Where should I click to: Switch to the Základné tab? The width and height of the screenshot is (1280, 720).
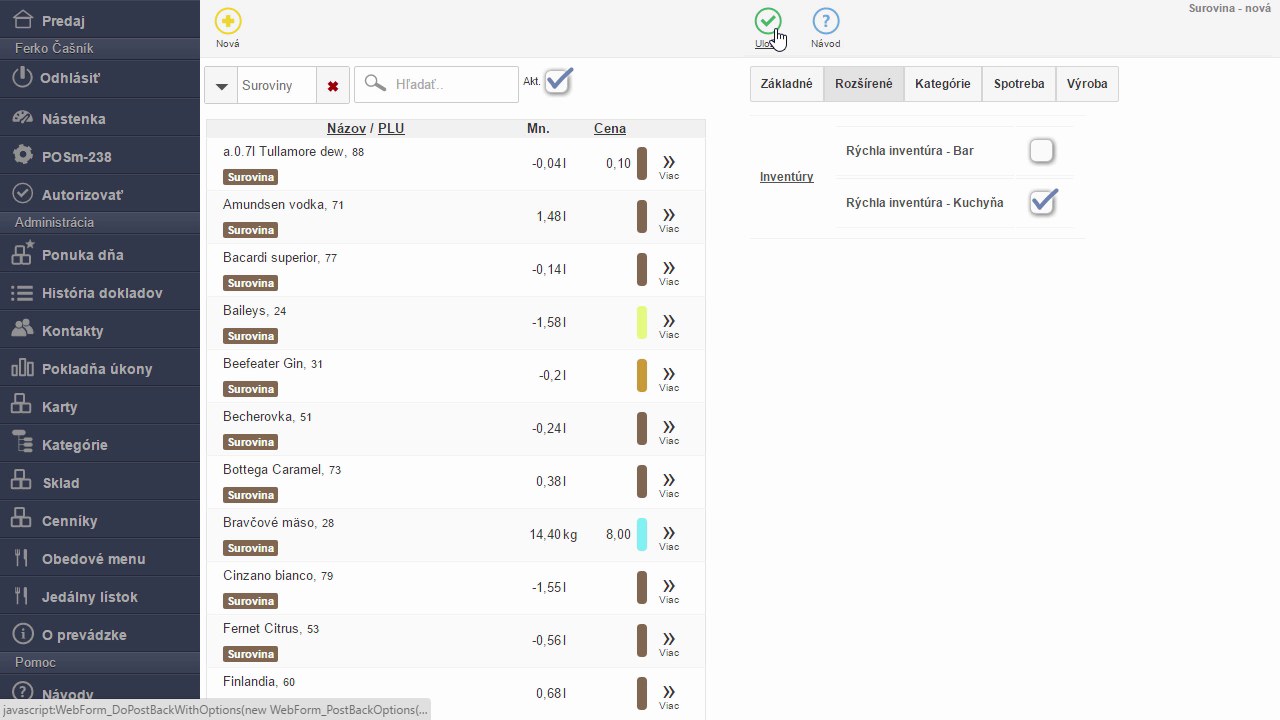pos(787,84)
